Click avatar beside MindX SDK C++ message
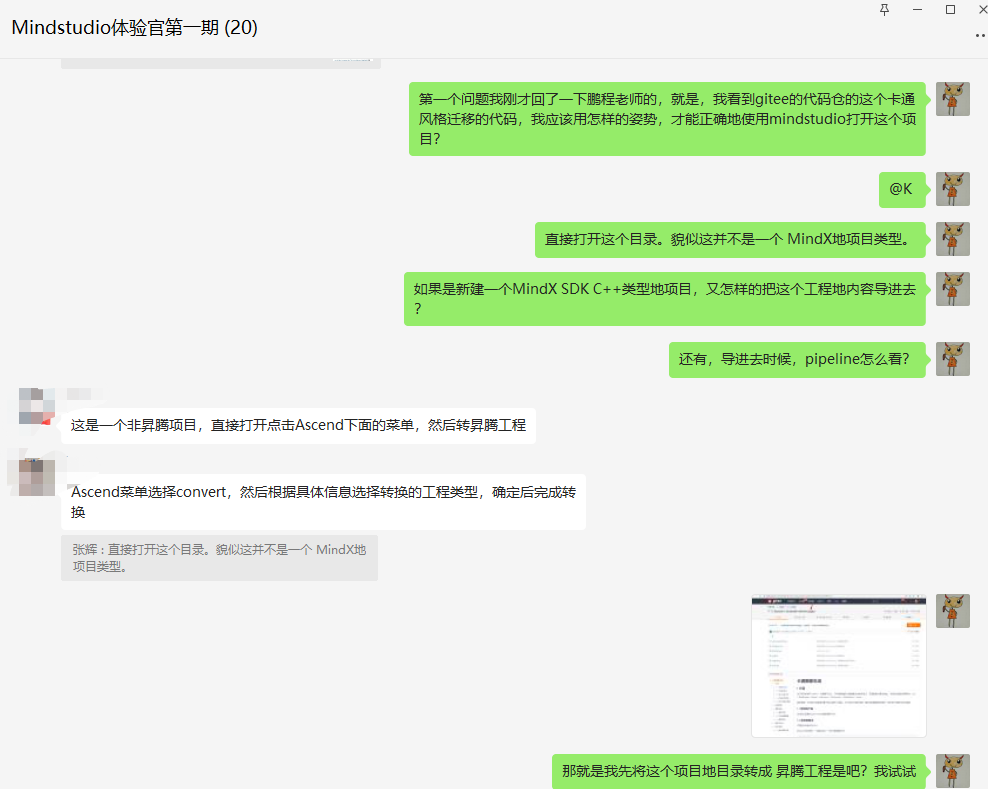The height and width of the screenshot is (789, 988). [953, 289]
